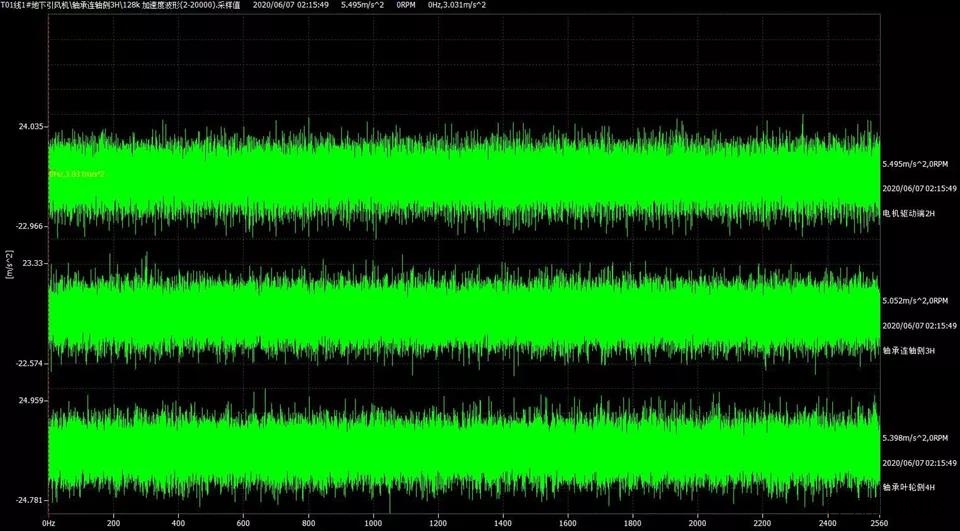Click the 2020/06/07 02:15:49 timestamp in the header
This screenshot has height=531, width=960.
(x=291, y=6)
